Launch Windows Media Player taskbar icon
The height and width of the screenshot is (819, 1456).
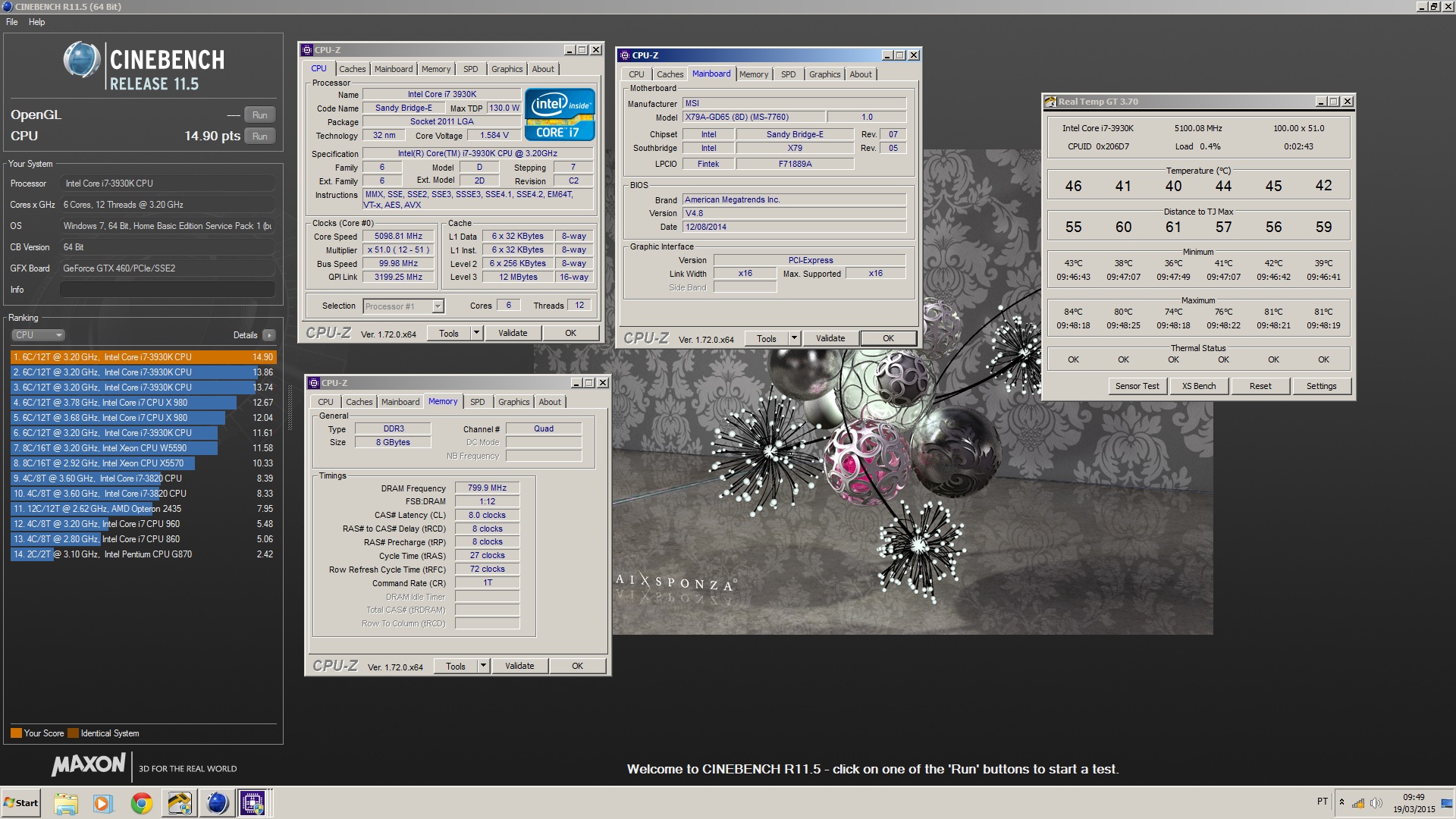click(x=103, y=803)
